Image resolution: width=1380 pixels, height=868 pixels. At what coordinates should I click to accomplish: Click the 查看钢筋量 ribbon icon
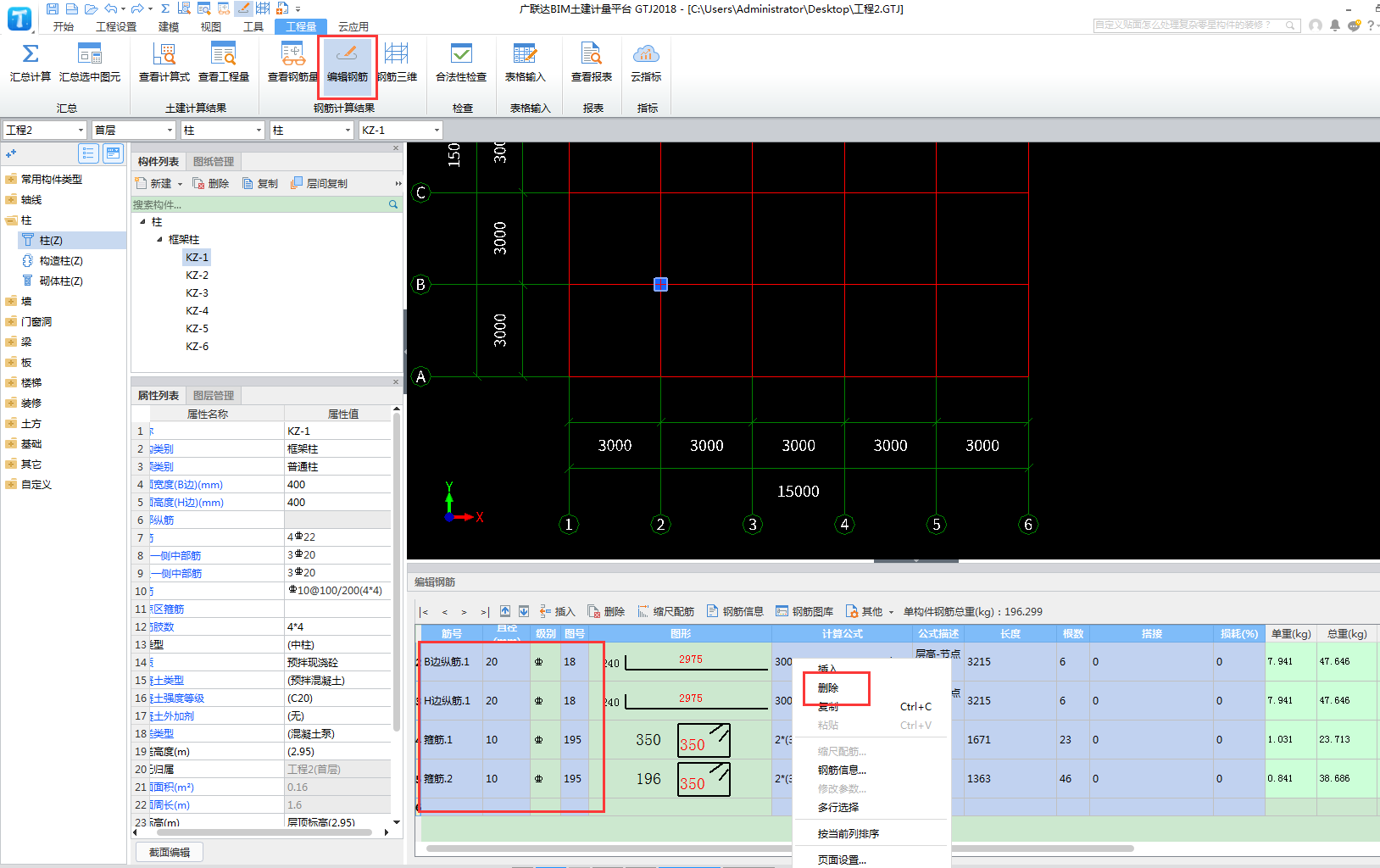[293, 63]
